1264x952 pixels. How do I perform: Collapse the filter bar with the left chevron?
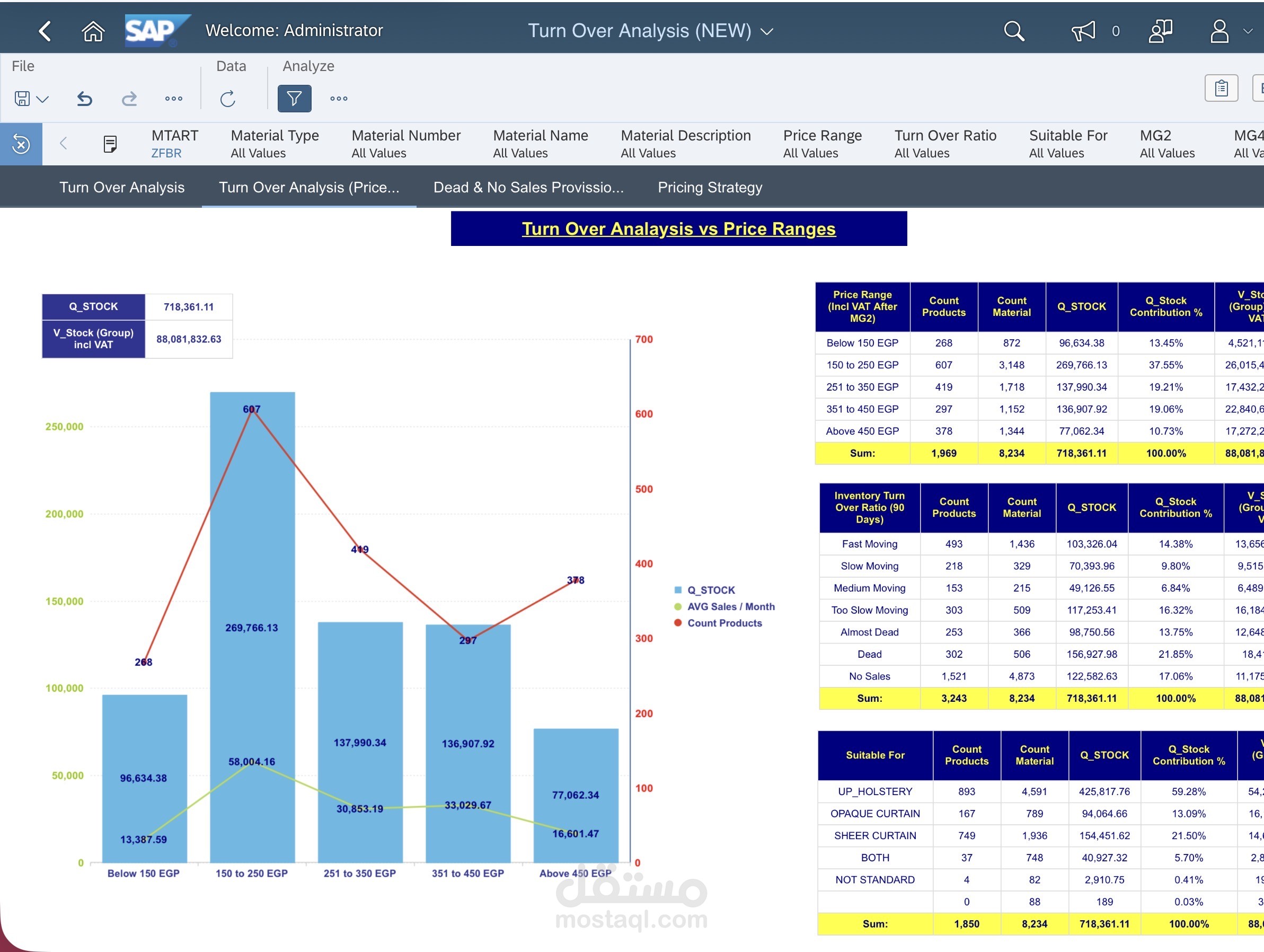point(64,144)
